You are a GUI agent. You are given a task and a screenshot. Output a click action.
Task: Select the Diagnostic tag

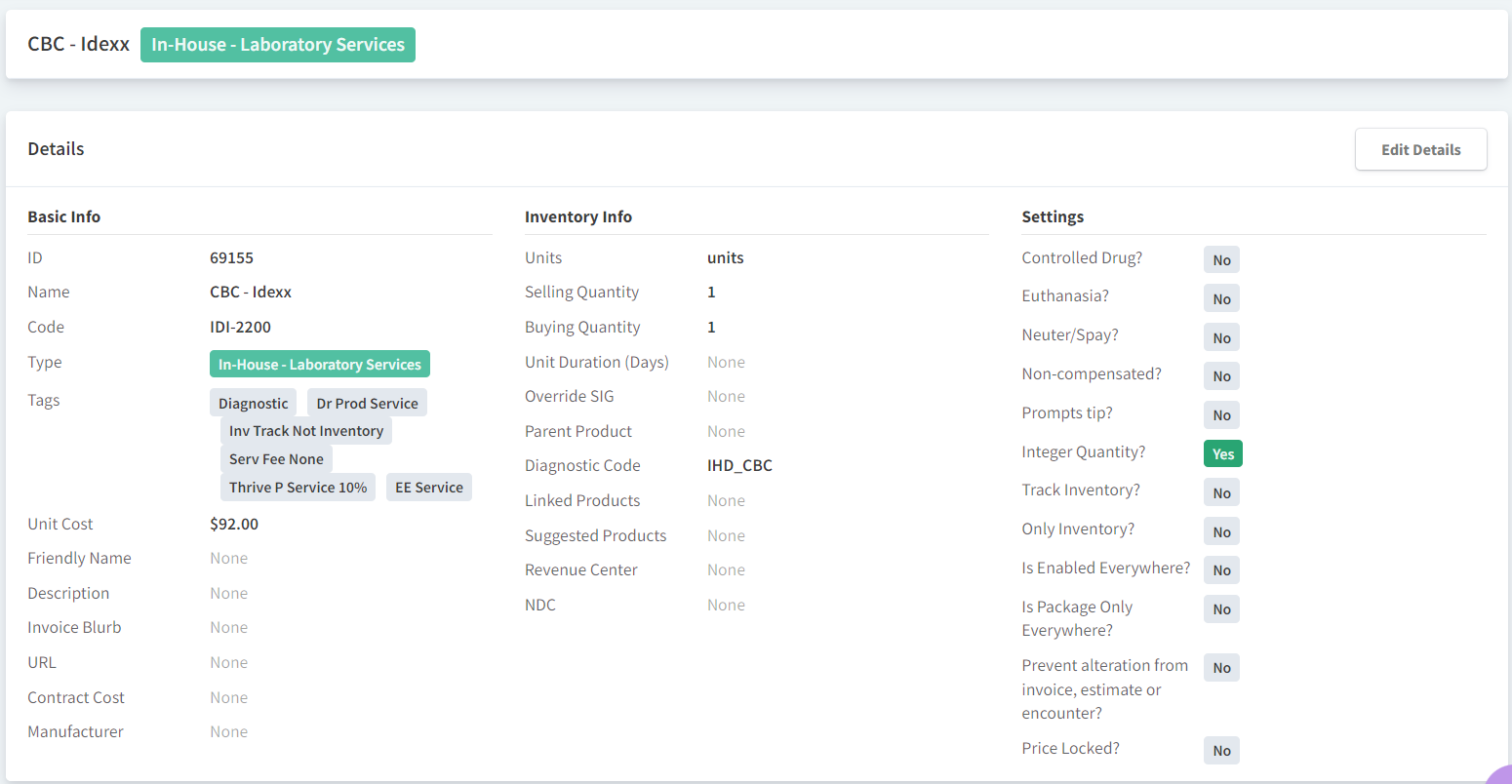(x=253, y=402)
